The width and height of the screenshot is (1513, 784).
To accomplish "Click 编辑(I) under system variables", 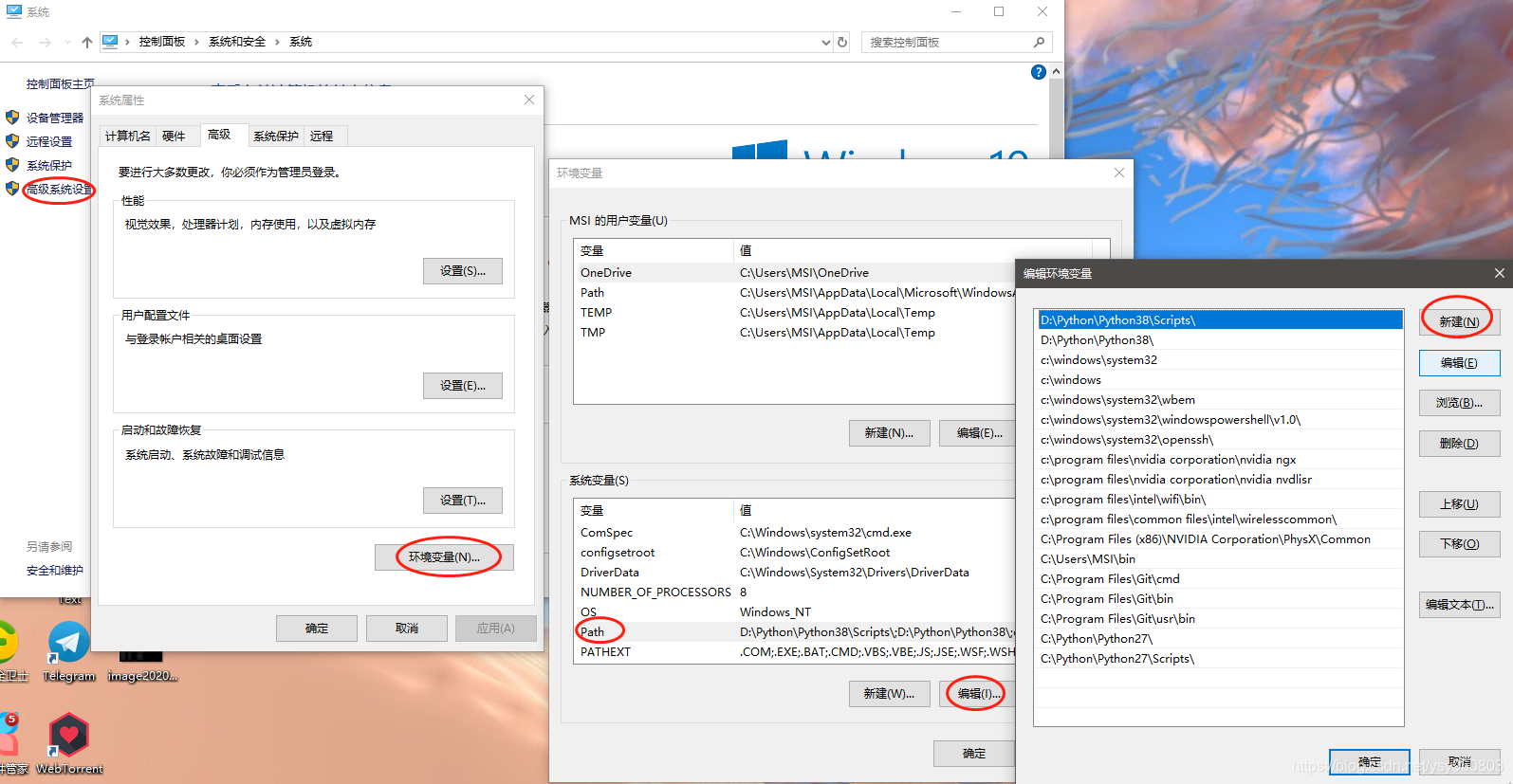I will (977, 694).
